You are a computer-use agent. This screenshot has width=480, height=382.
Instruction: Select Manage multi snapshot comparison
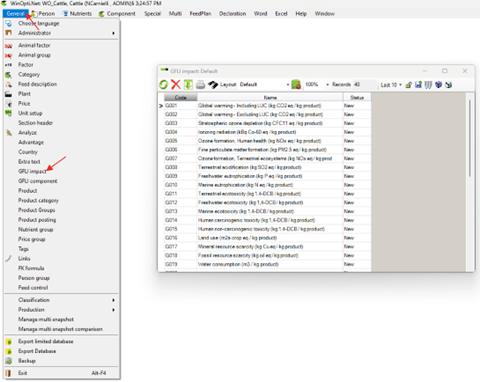pyautogui.click(x=60, y=329)
